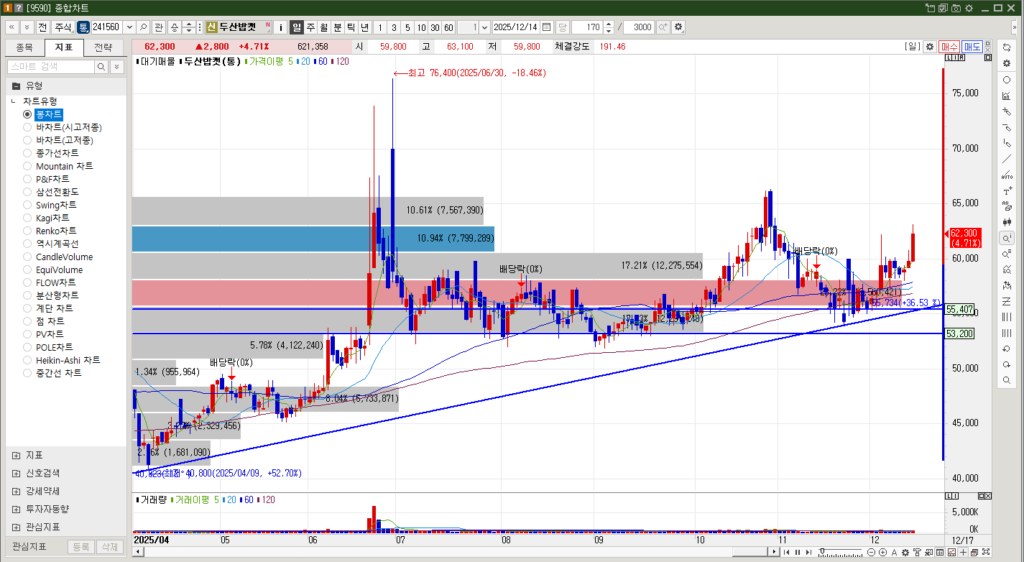The height and width of the screenshot is (562, 1024).
Task: Select the Heikin-Ashi 차트 radio button
Action: (x=28, y=360)
